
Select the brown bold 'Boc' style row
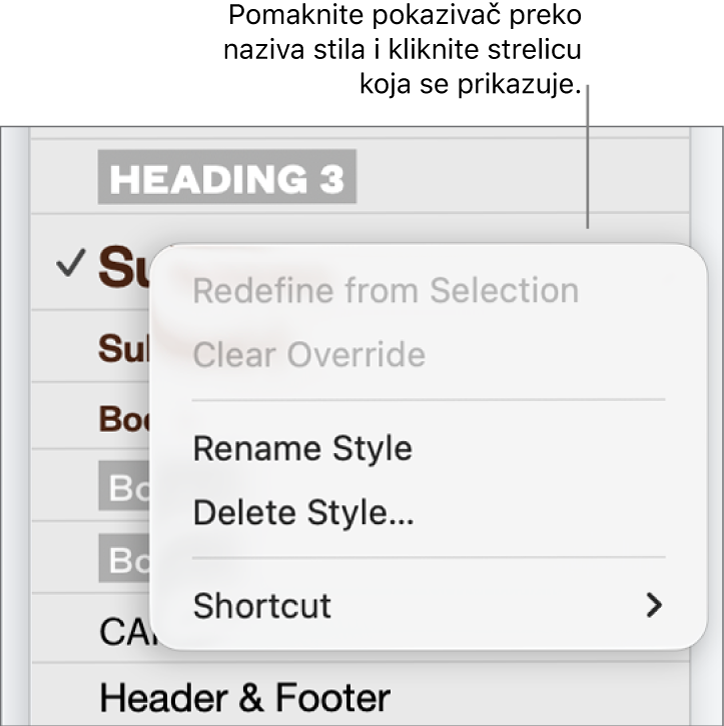pos(122,419)
